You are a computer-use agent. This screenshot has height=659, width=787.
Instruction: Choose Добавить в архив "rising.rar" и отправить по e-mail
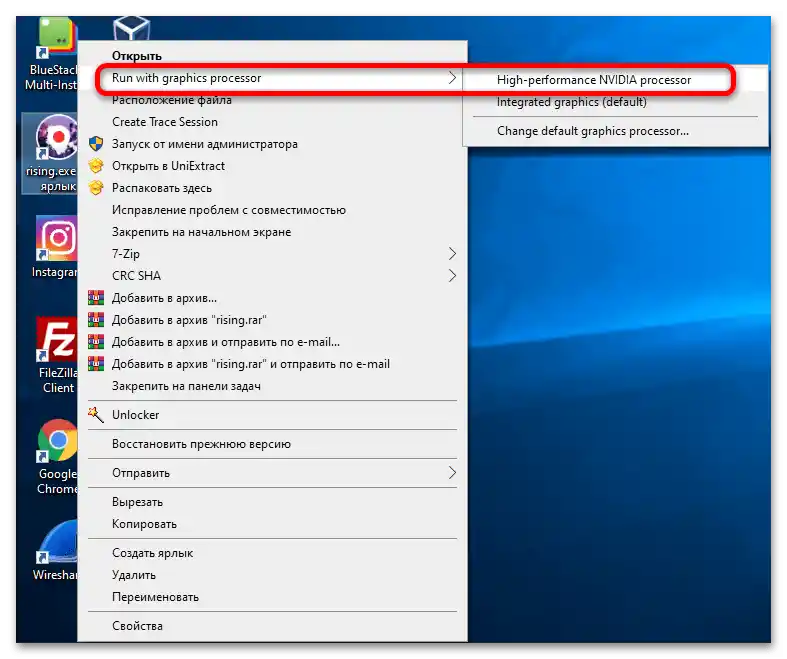(x=273, y=364)
